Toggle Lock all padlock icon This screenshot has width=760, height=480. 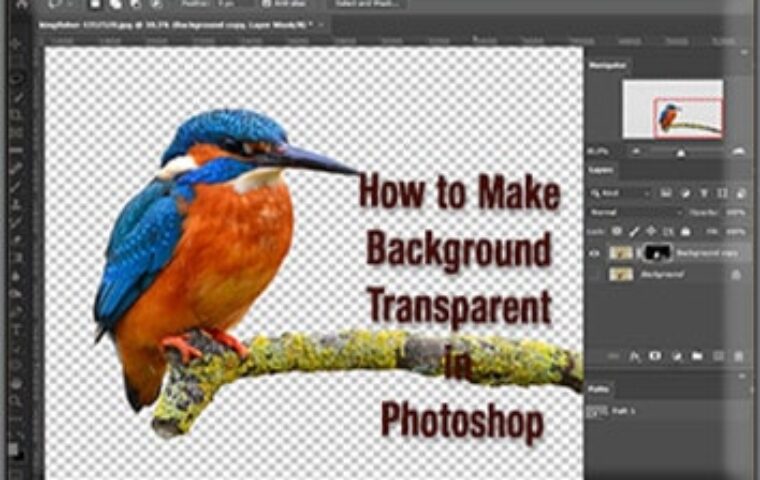[685, 232]
